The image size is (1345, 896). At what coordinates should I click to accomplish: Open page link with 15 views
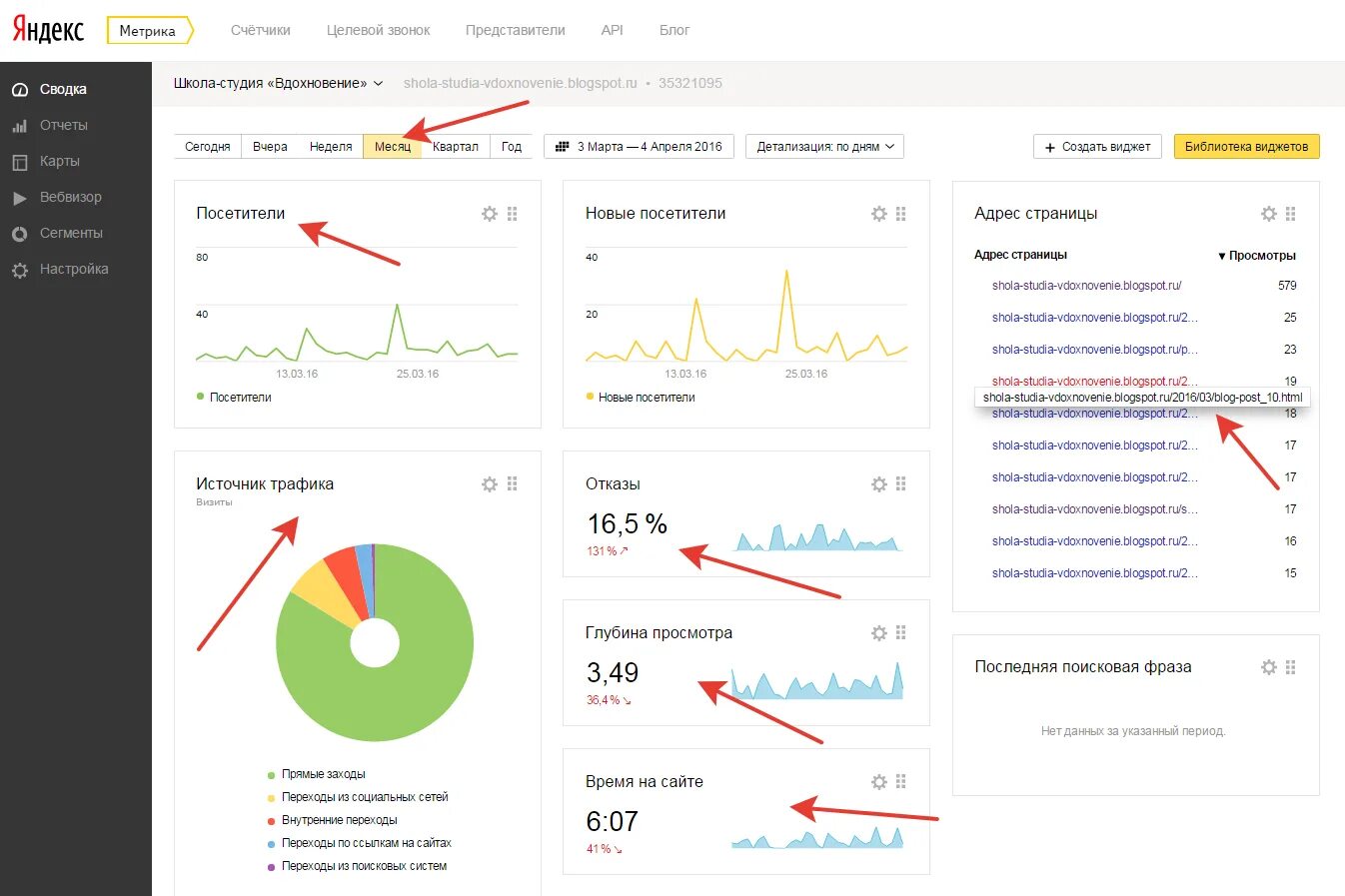(1095, 573)
